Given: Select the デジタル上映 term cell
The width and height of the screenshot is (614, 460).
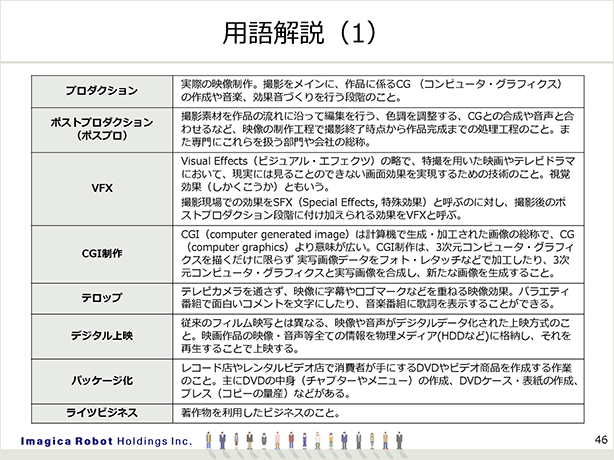Looking at the screenshot, I should click(102, 336).
